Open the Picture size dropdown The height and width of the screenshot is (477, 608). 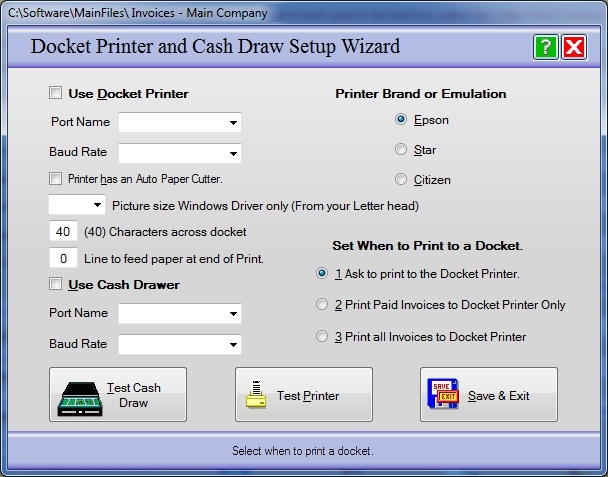point(77,205)
